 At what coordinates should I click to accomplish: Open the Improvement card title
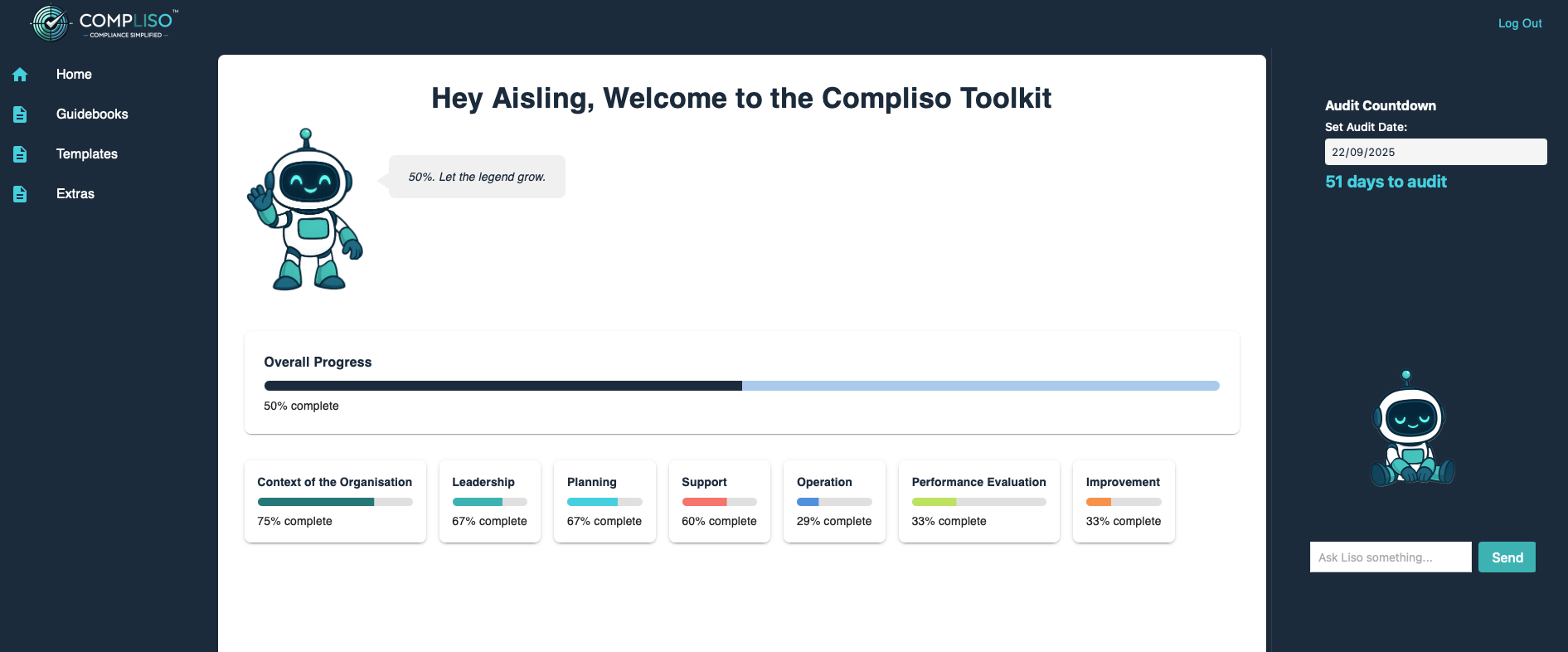click(x=1123, y=482)
